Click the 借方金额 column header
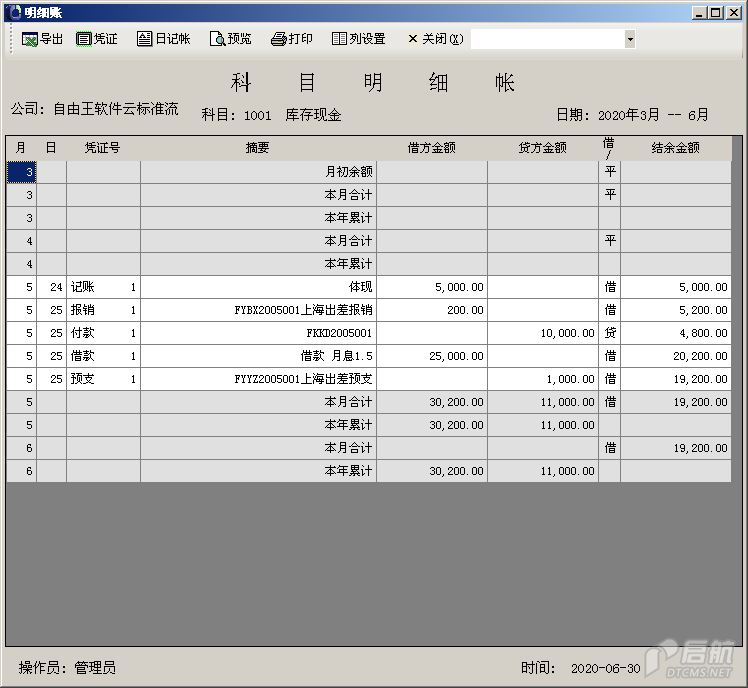The width and height of the screenshot is (748, 688). coord(432,148)
